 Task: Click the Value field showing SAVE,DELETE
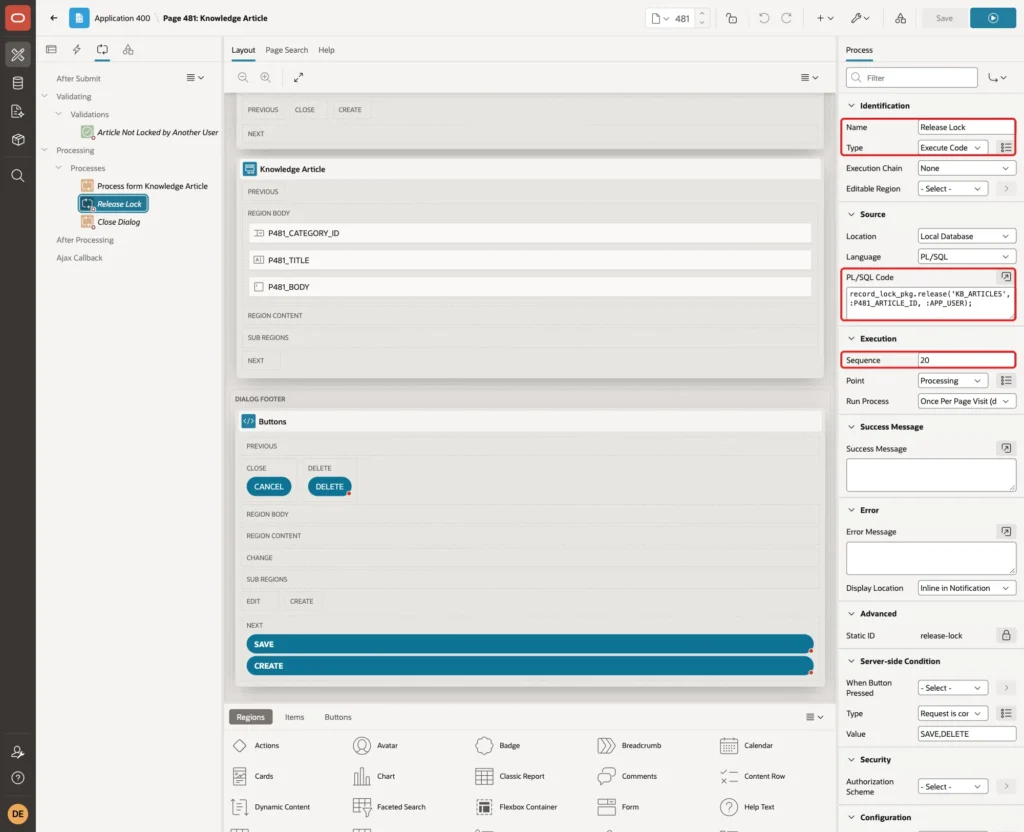click(966, 733)
